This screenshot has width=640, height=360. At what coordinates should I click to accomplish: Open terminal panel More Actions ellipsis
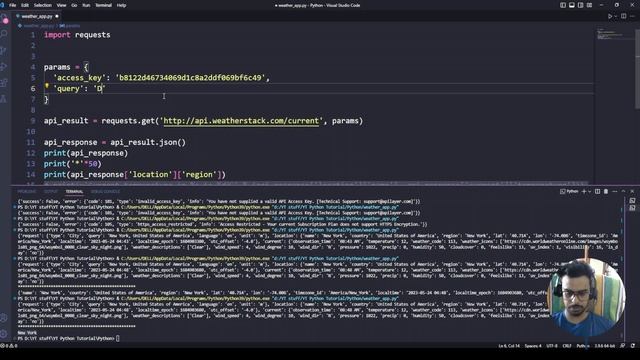615,191
